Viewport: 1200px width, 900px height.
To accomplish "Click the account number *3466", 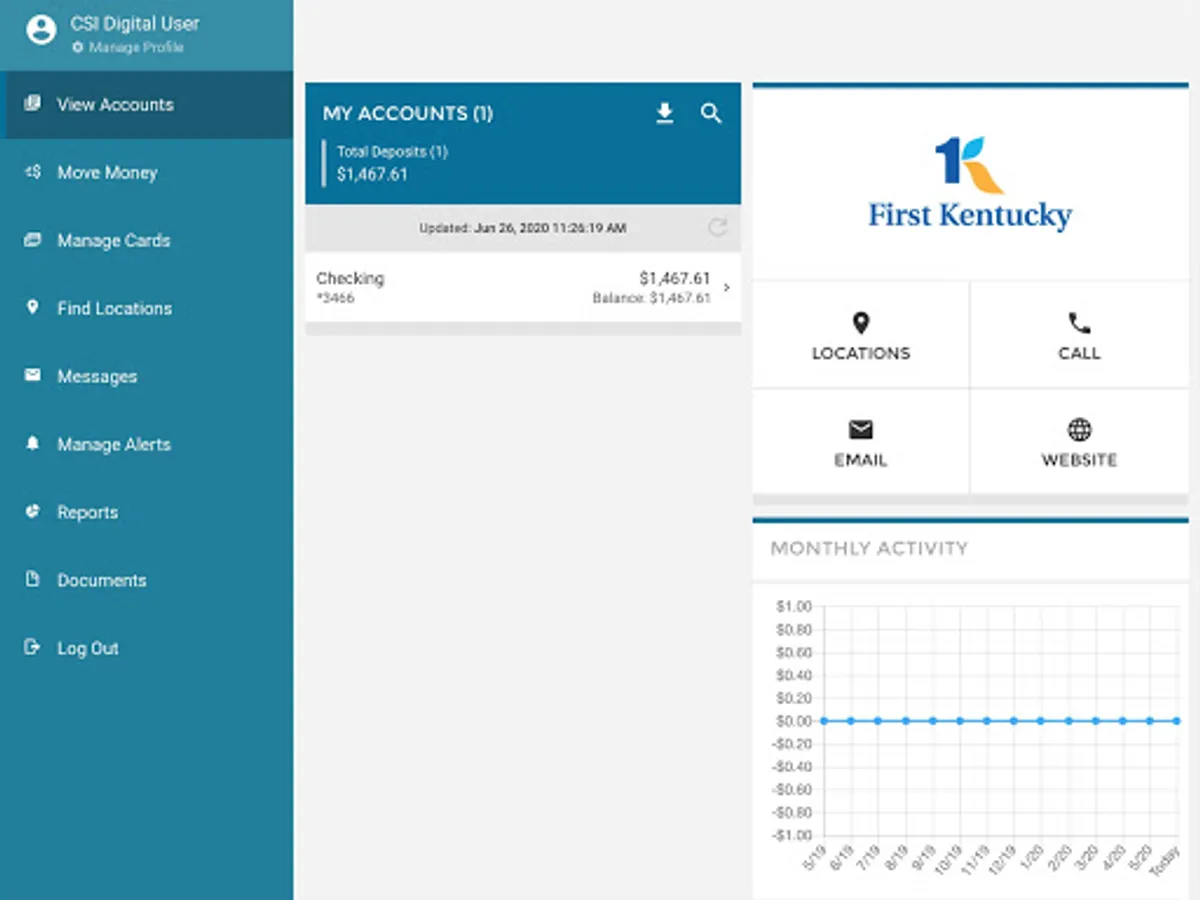I will [x=335, y=298].
